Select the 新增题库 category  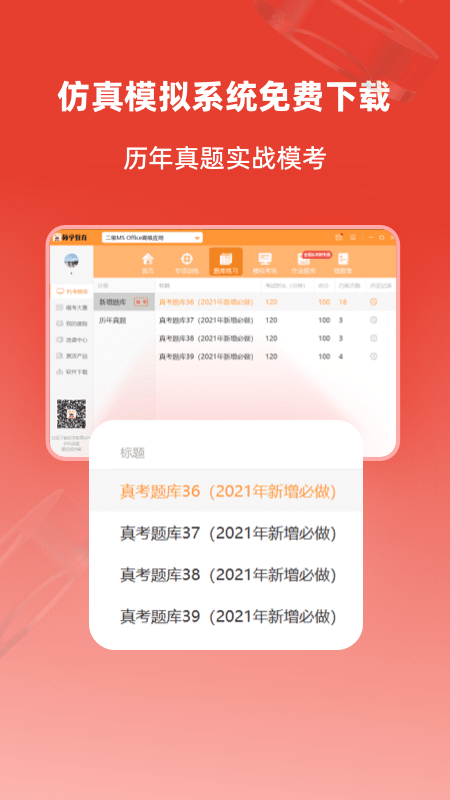tap(124, 302)
